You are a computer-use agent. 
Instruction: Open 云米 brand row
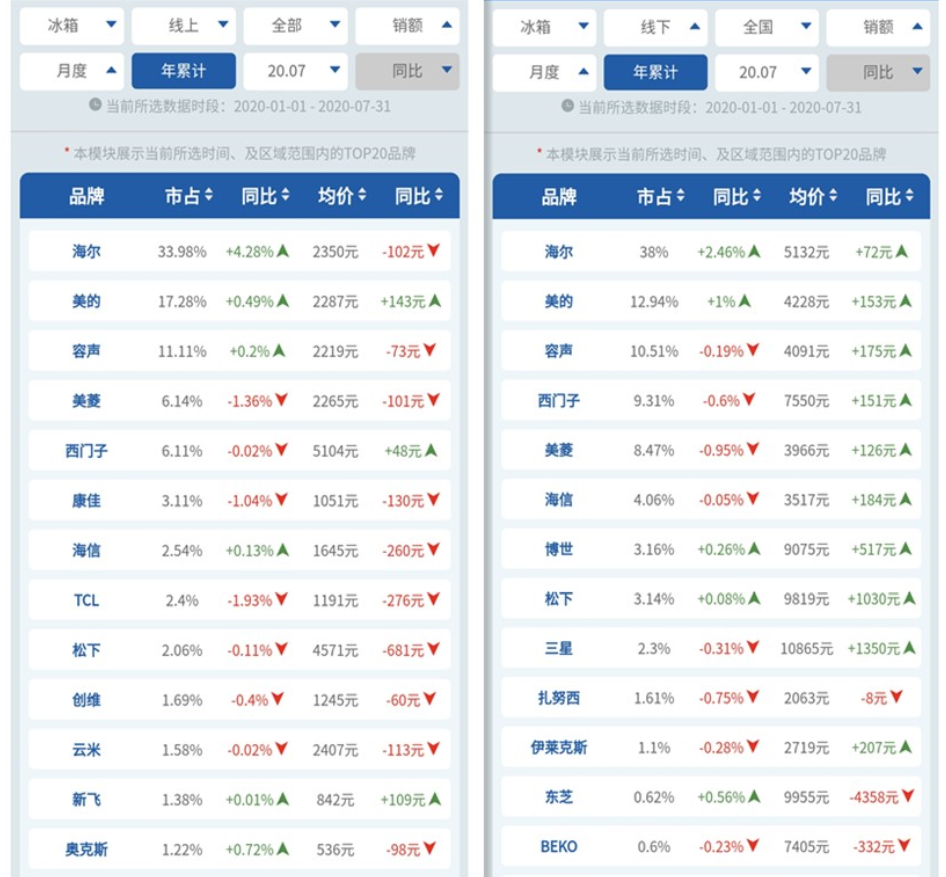click(240, 750)
